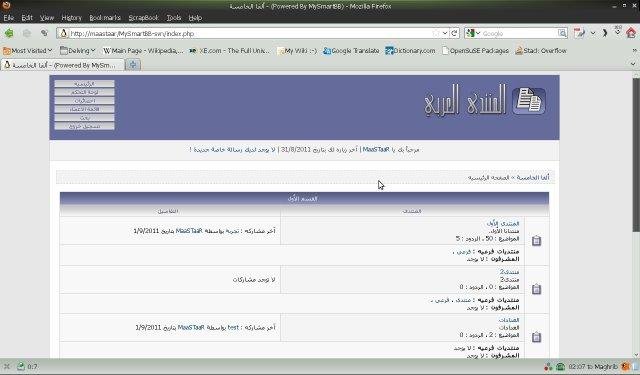Screen dimensions: 640x375
Task: Select the Powered By MySmartBB tab
Action: click(63, 65)
